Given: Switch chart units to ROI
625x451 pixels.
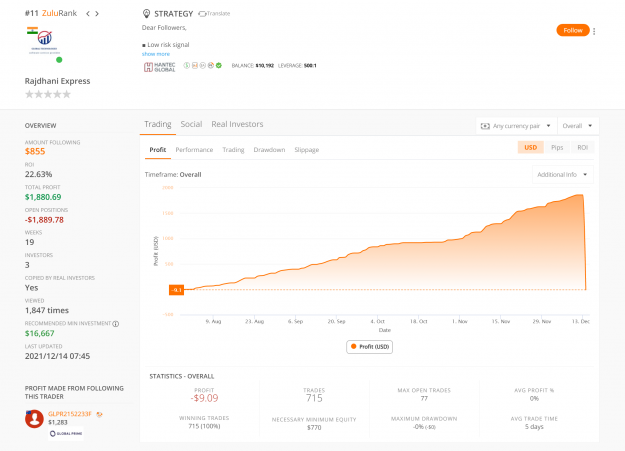Looking at the screenshot, I should [x=582, y=148].
